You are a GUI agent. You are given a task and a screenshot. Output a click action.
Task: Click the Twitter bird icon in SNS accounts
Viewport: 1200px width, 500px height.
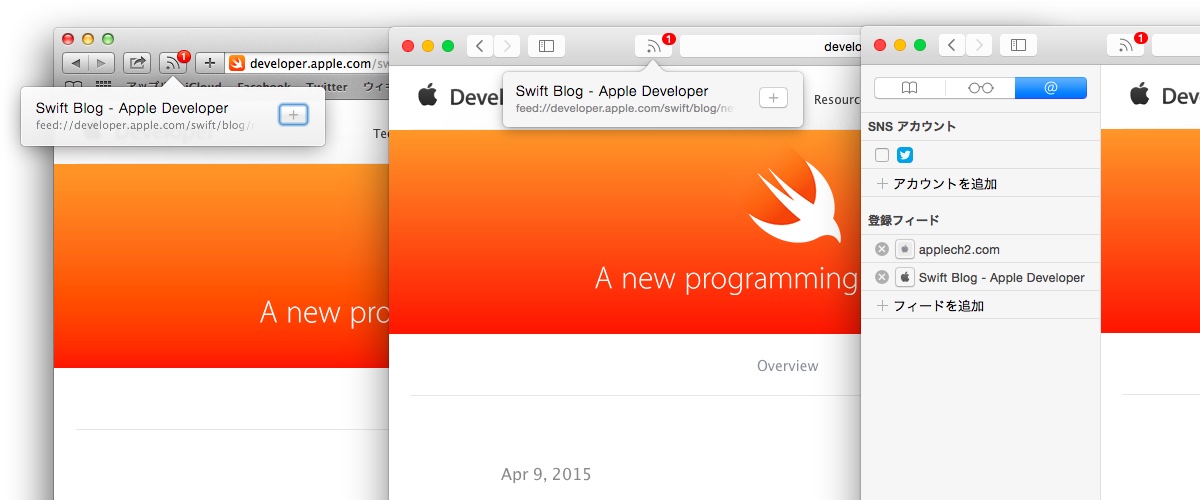[905, 155]
